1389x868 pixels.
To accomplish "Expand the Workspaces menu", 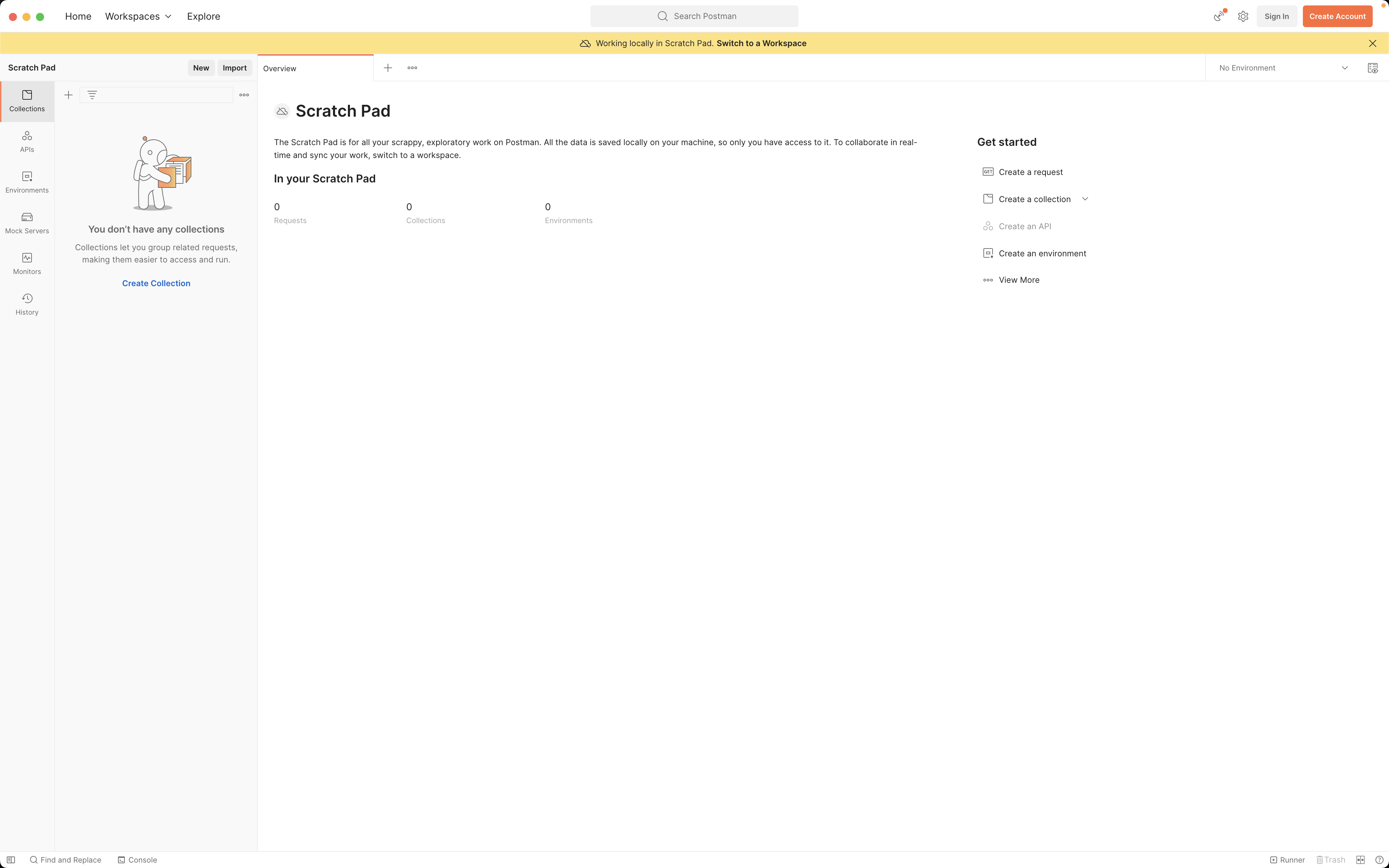I will 137,16.
